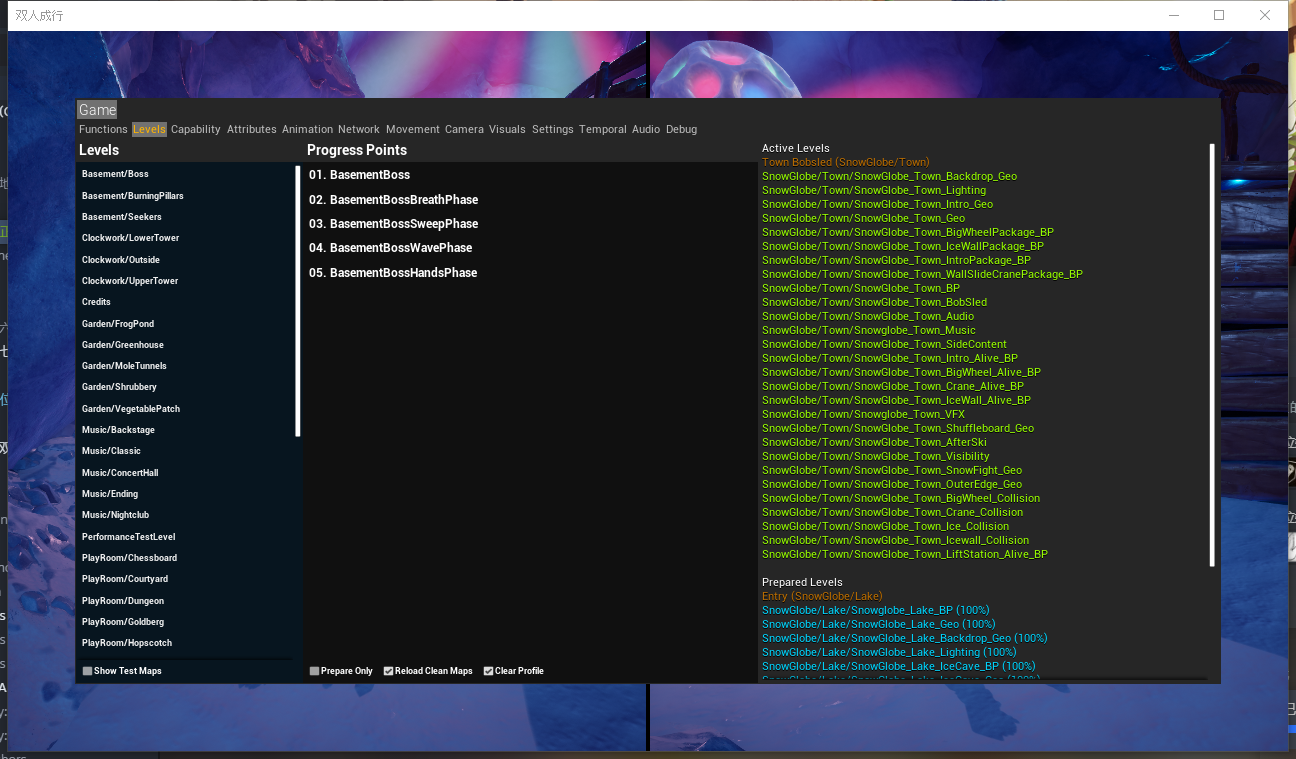The height and width of the screenshot is (759, 1296).
Task: Click Town Bobsled (SnowGlobe/Town) entry
Action: [x=845, y=162]
